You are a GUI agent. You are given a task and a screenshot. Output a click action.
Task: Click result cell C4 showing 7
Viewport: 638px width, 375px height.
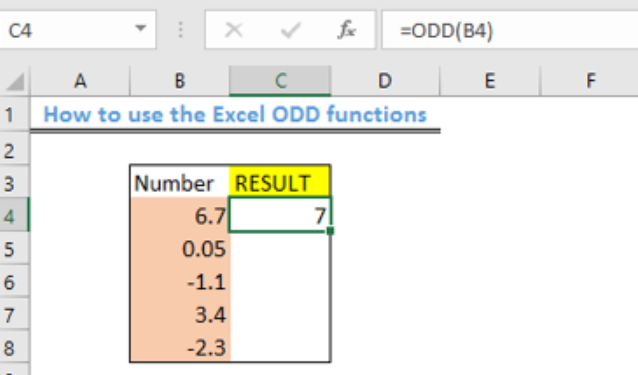tap(280, 215)
